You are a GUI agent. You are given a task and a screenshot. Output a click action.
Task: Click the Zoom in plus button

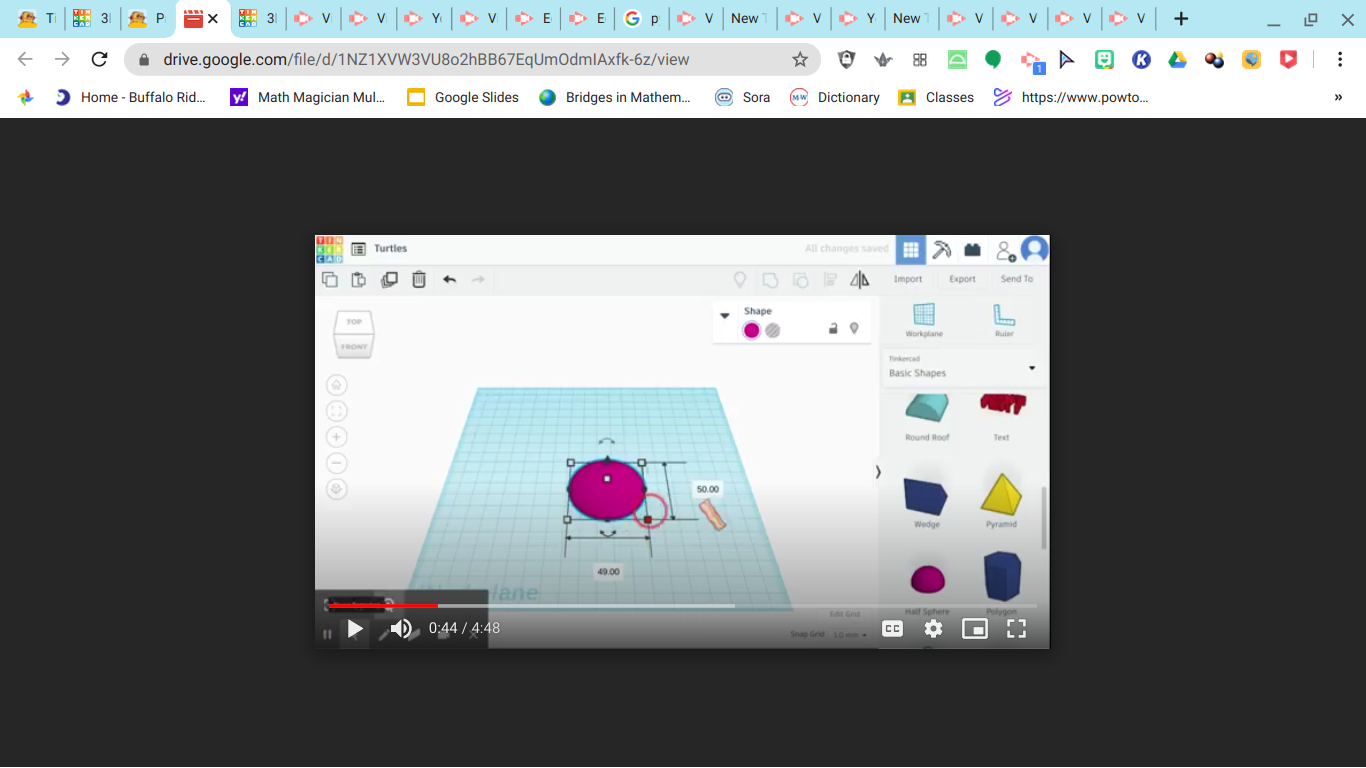pos(336,437)
